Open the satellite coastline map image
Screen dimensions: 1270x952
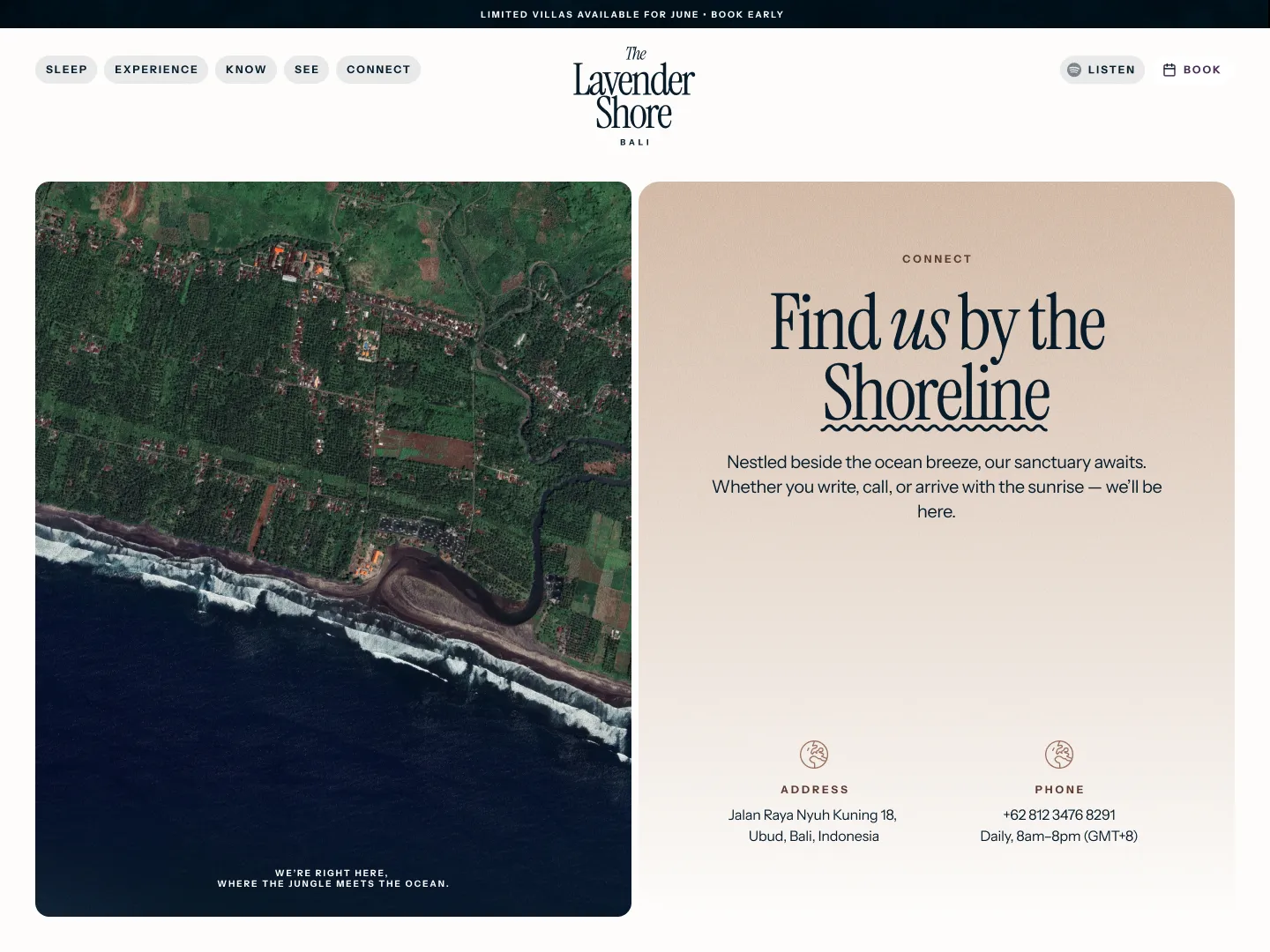pos(333,549)
